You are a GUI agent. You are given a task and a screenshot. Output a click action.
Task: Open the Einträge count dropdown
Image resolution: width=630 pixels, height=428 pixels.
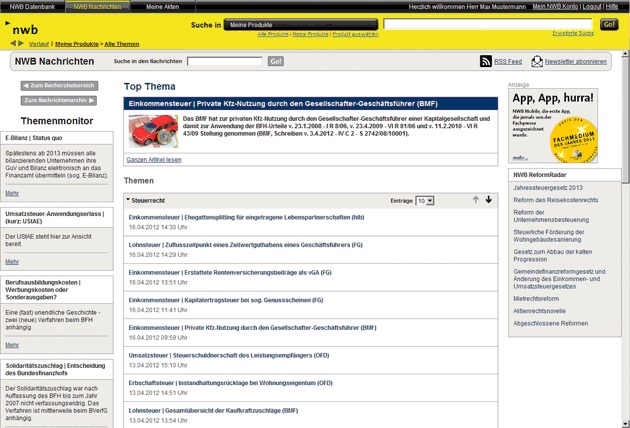coord(425,201)
